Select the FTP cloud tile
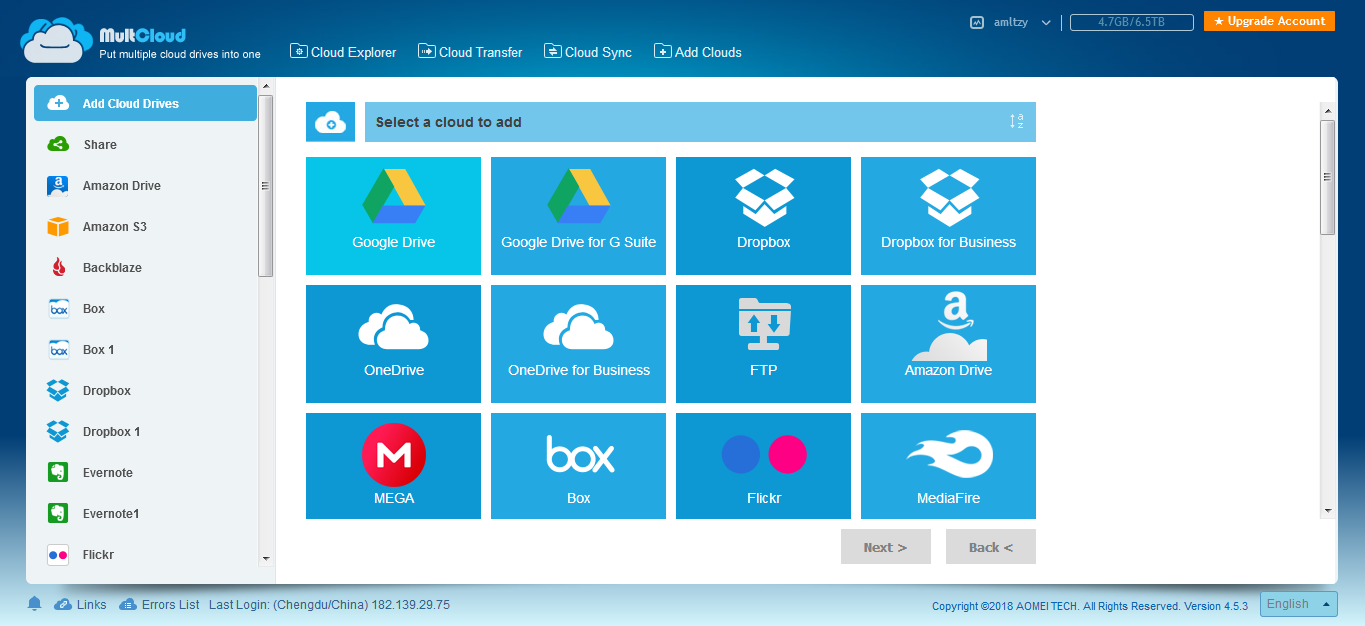 763,344
